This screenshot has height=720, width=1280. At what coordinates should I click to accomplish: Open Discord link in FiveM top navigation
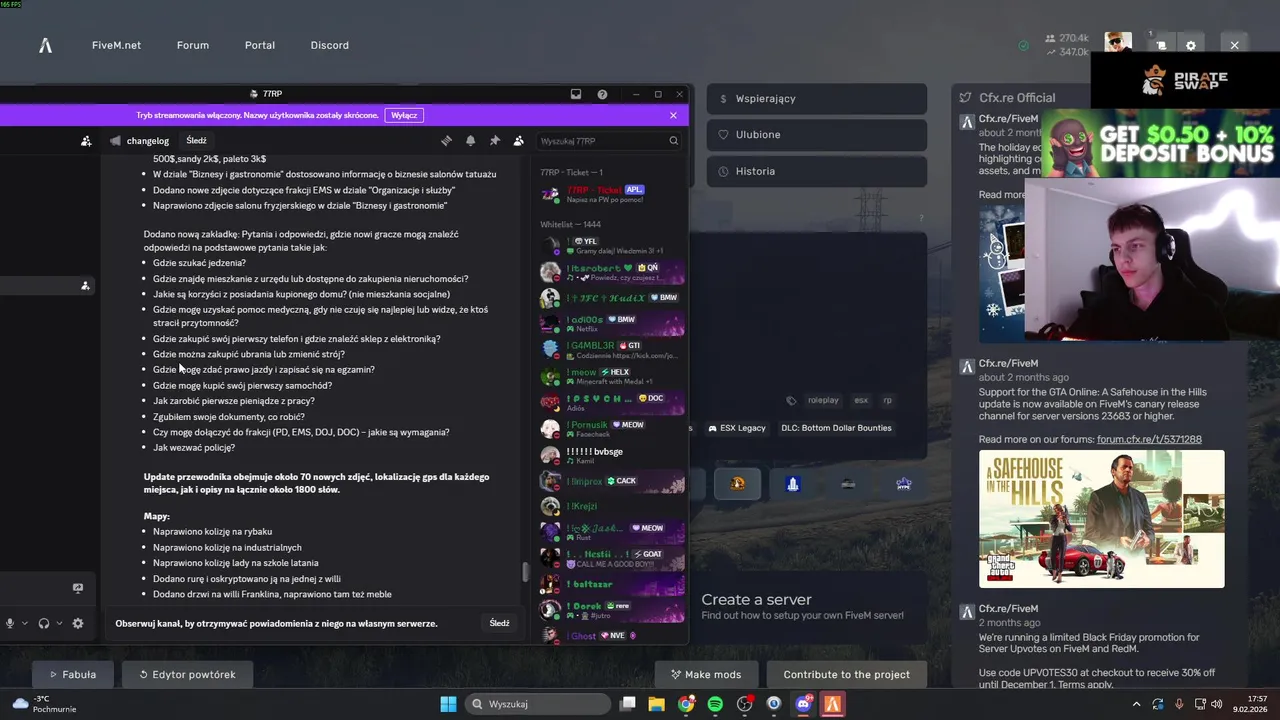point(330,45)
